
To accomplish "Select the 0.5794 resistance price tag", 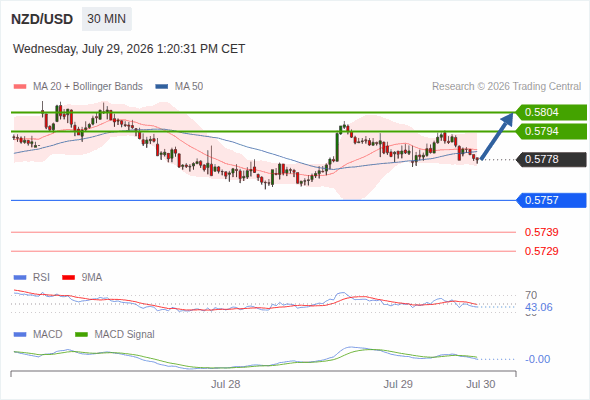I will pos(550,131).
